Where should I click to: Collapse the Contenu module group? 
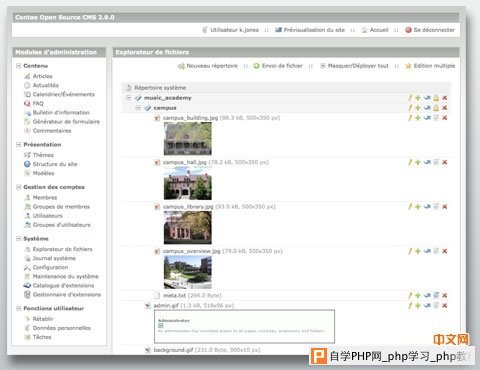[19, 66]
